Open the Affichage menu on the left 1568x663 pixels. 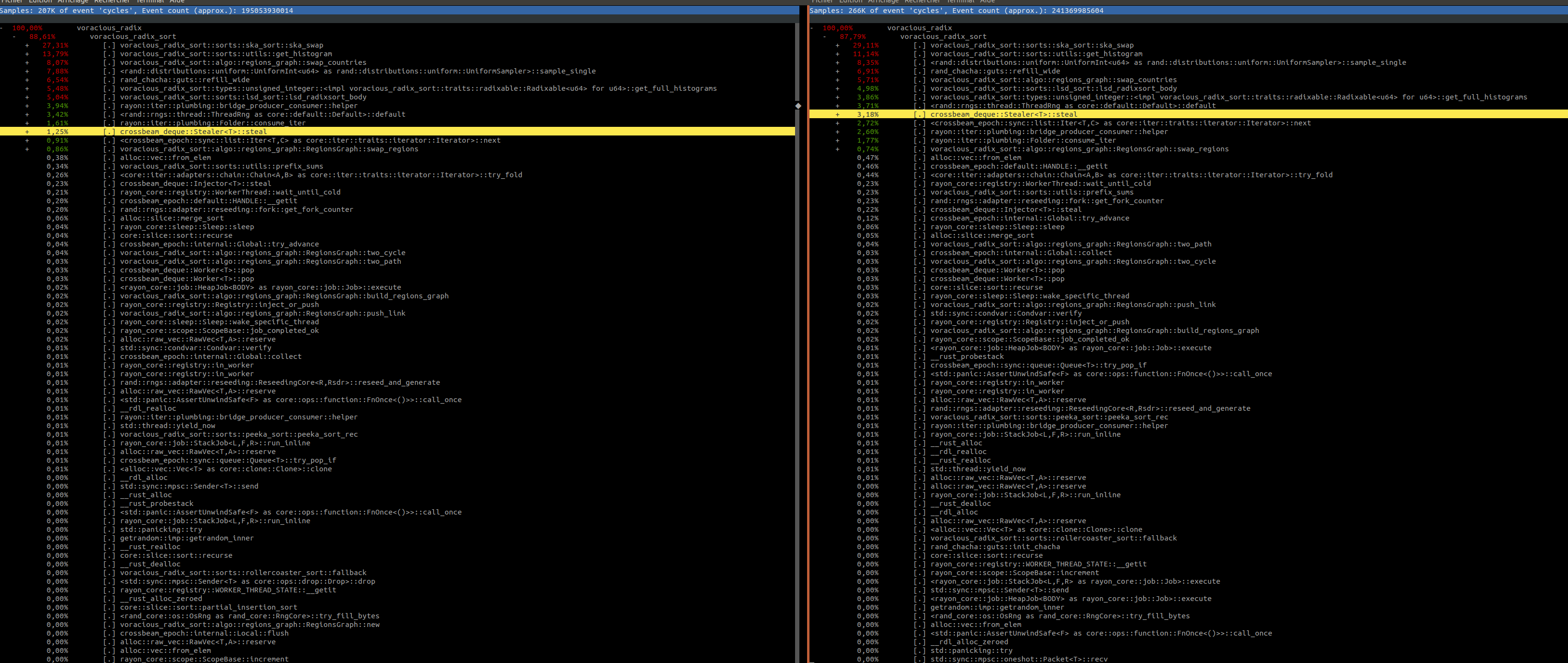(x=72, y=2)
